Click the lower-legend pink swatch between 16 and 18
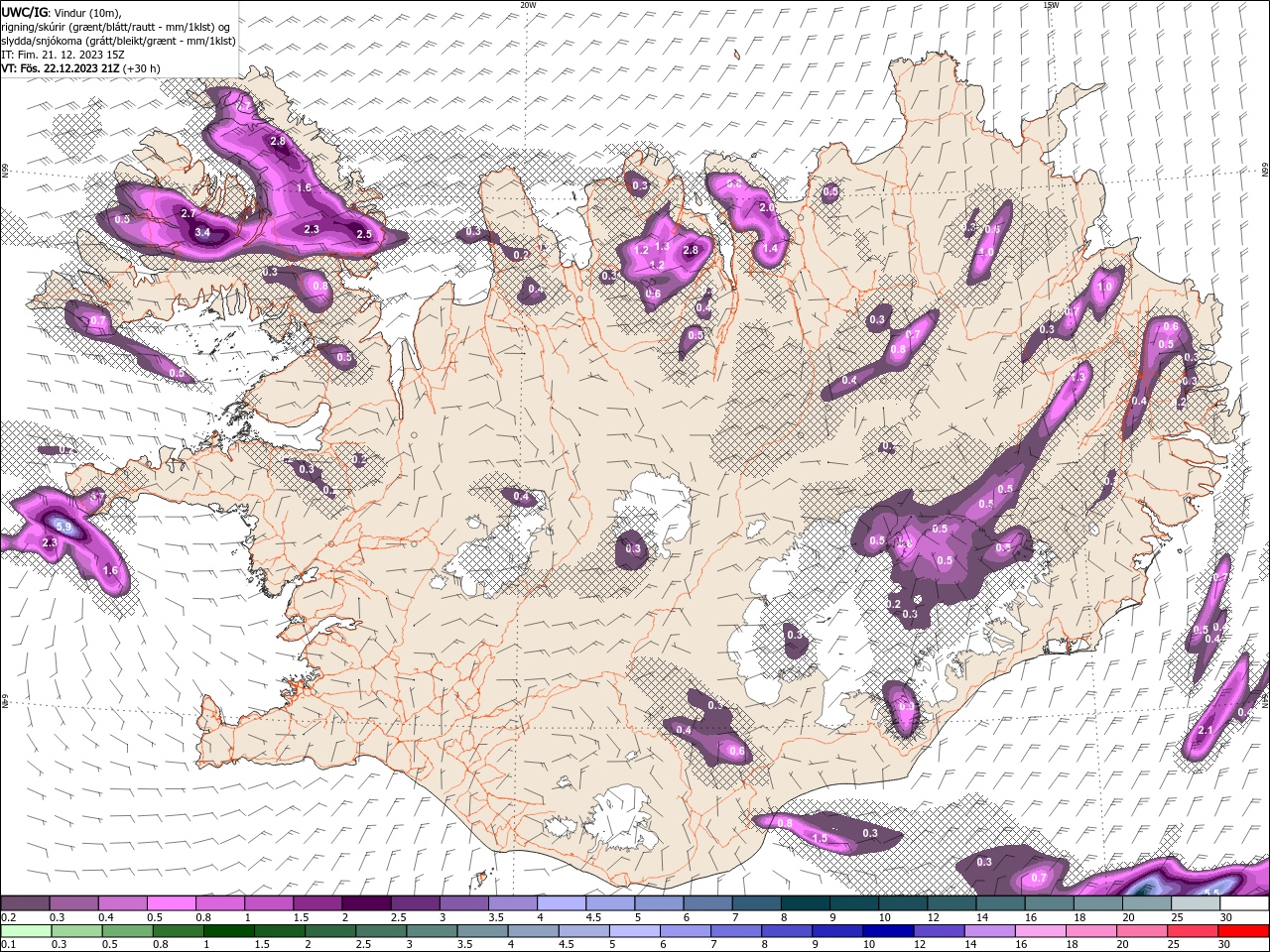Screen dimensions: 1270x952 tap(1041, 930)
